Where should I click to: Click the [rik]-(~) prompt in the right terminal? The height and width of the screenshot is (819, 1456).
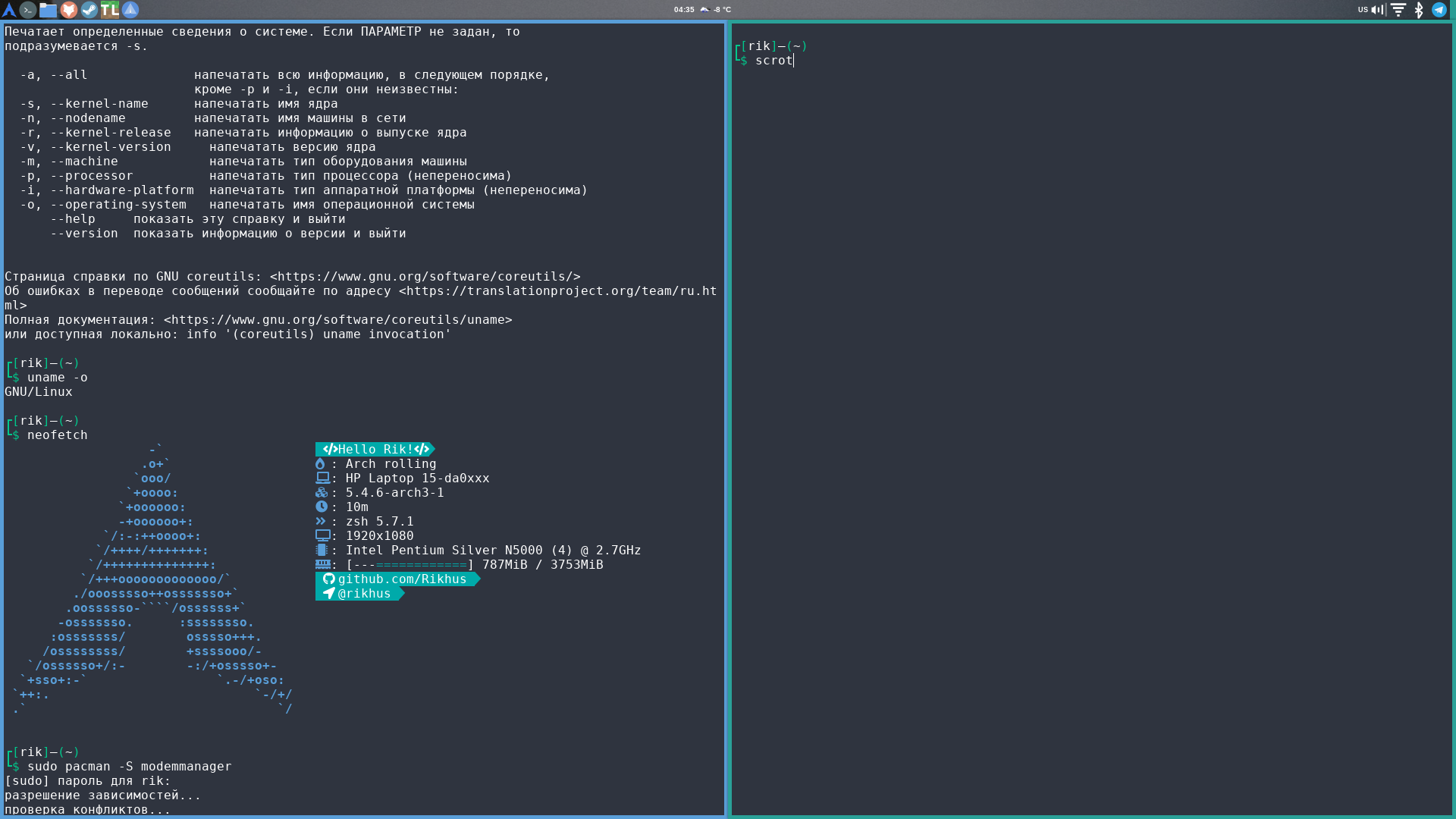point(774,45)
